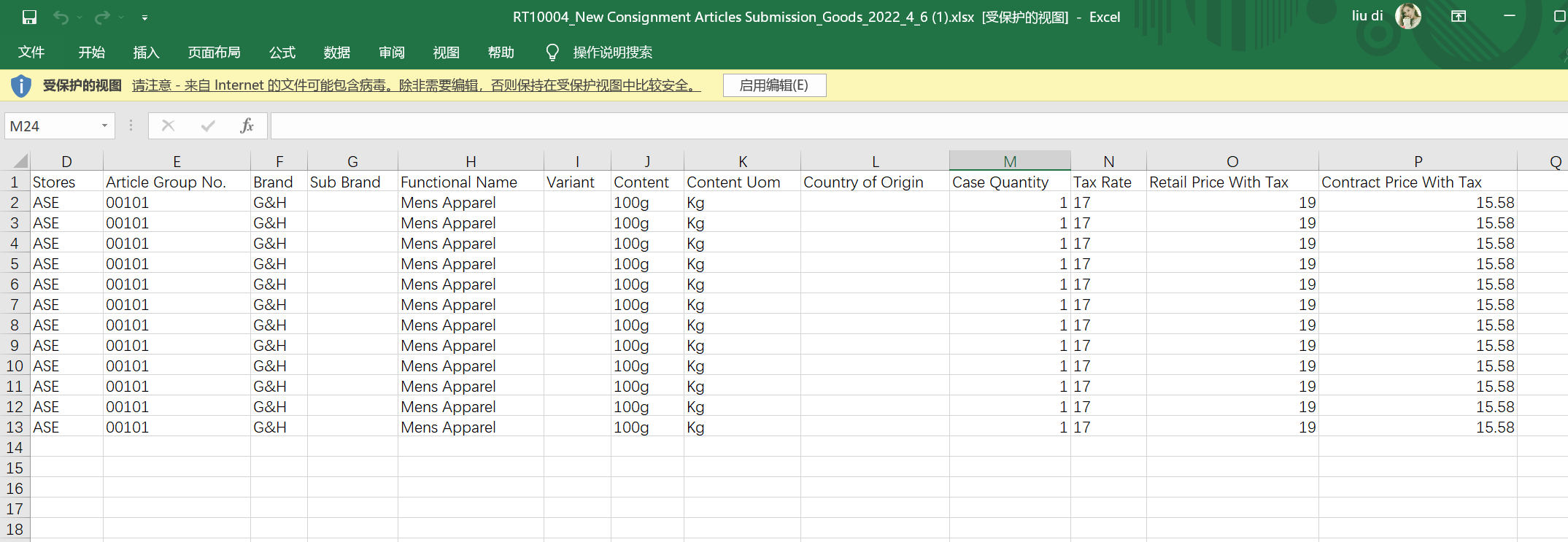Viewport: 1568px width, 542px height.
Task: Click the Retail Price With Tax header cell
Action: click(1232, 182)
